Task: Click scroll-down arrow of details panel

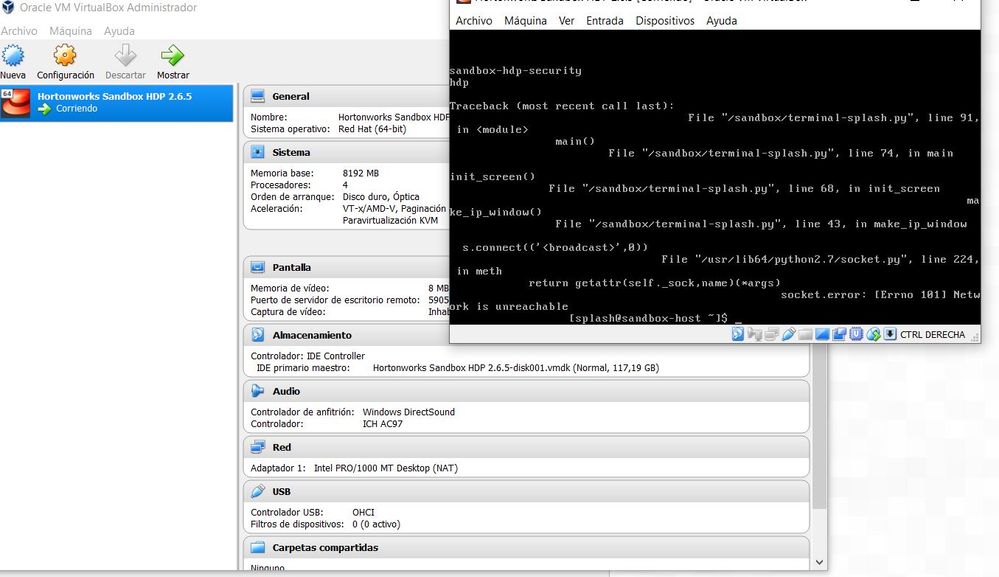Action: 819,562
